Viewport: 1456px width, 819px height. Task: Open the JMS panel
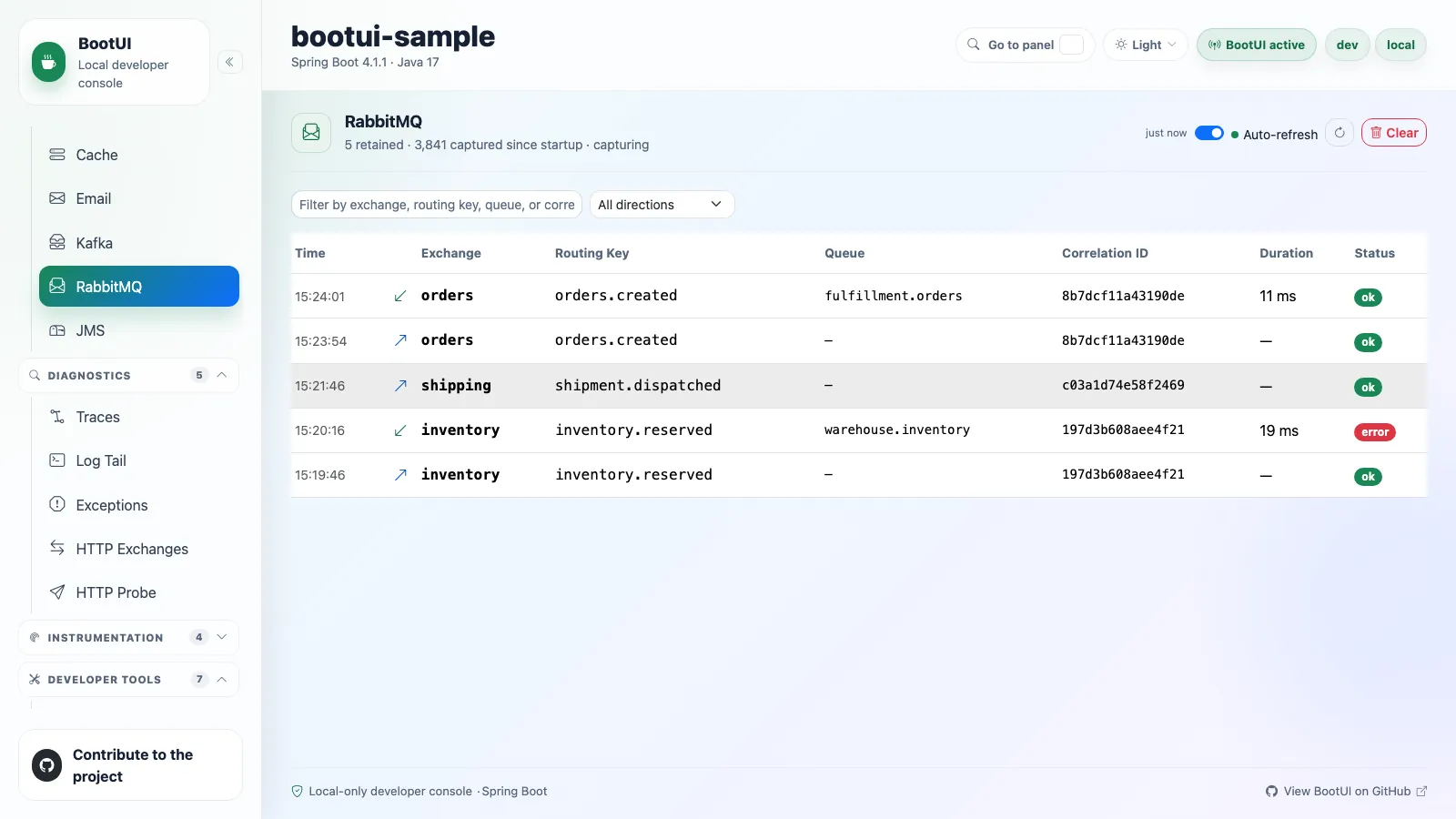click(139, 330)
